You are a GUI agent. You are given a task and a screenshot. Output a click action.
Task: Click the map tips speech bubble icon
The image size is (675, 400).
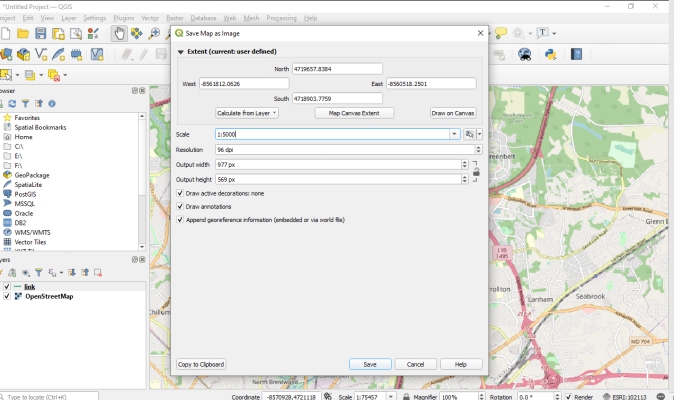(501, 34)
